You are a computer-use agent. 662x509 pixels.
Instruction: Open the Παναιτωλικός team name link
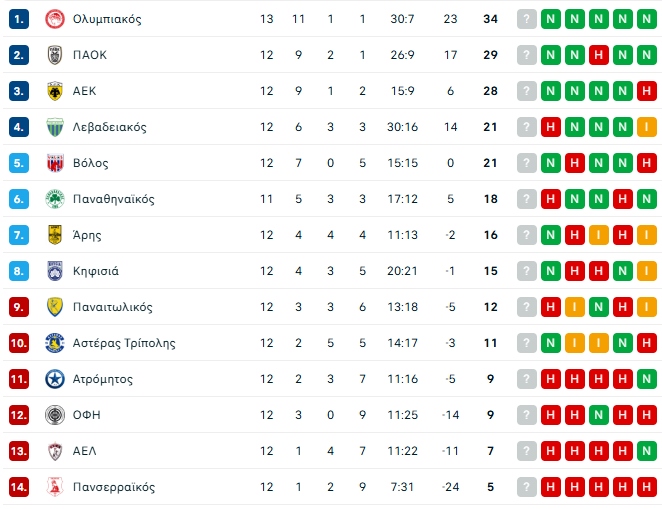[x=113, y=307]
